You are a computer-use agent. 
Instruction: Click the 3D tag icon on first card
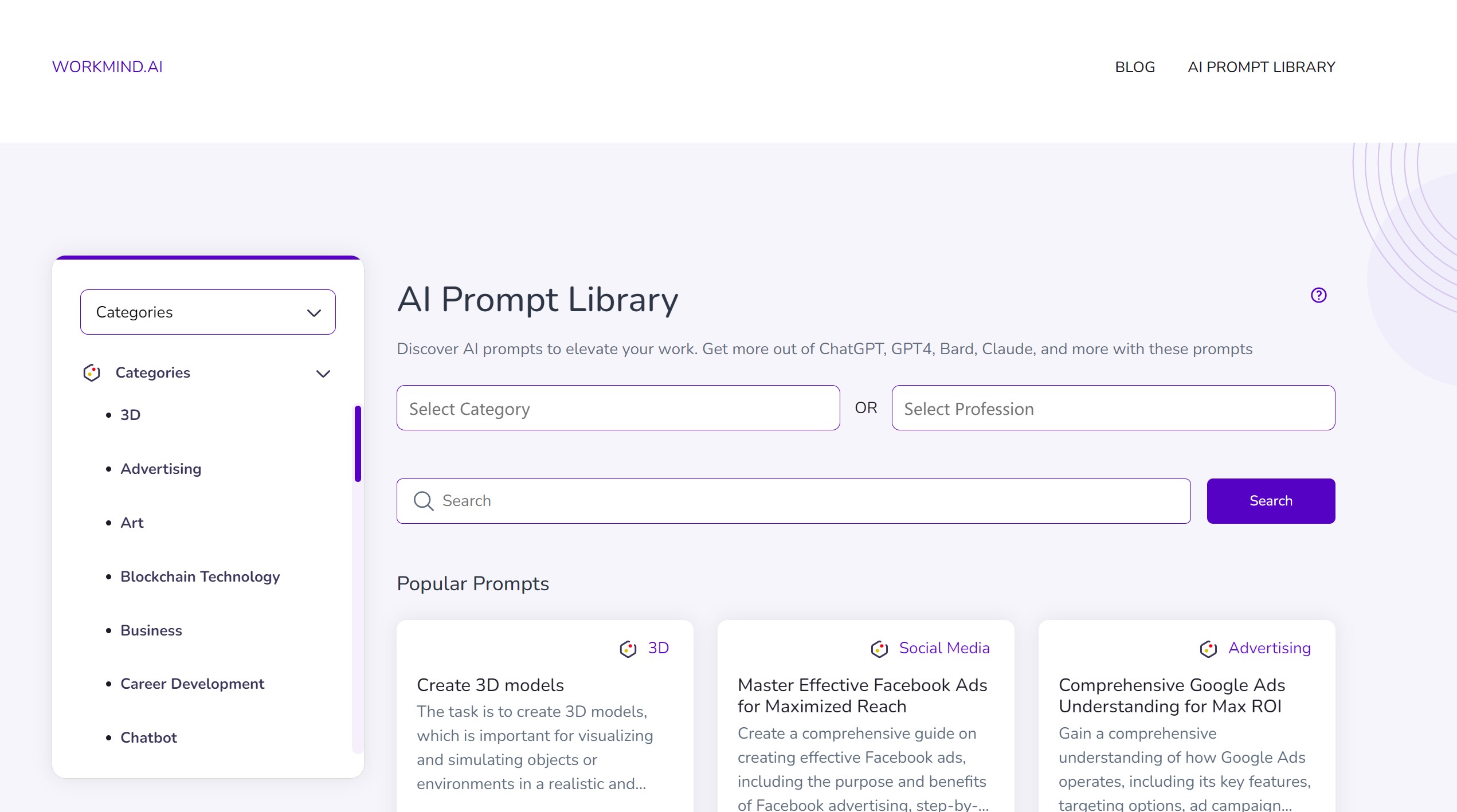(628, 648)
